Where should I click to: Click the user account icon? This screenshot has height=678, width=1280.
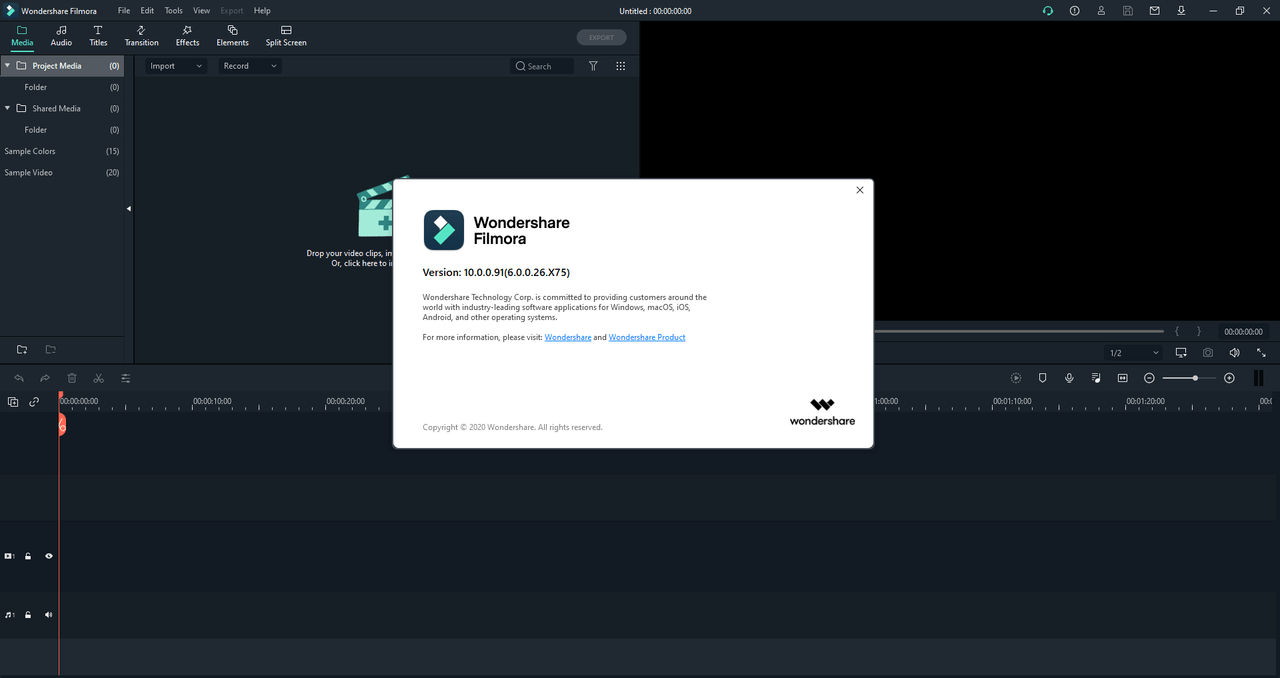[x=1101, y=10]
